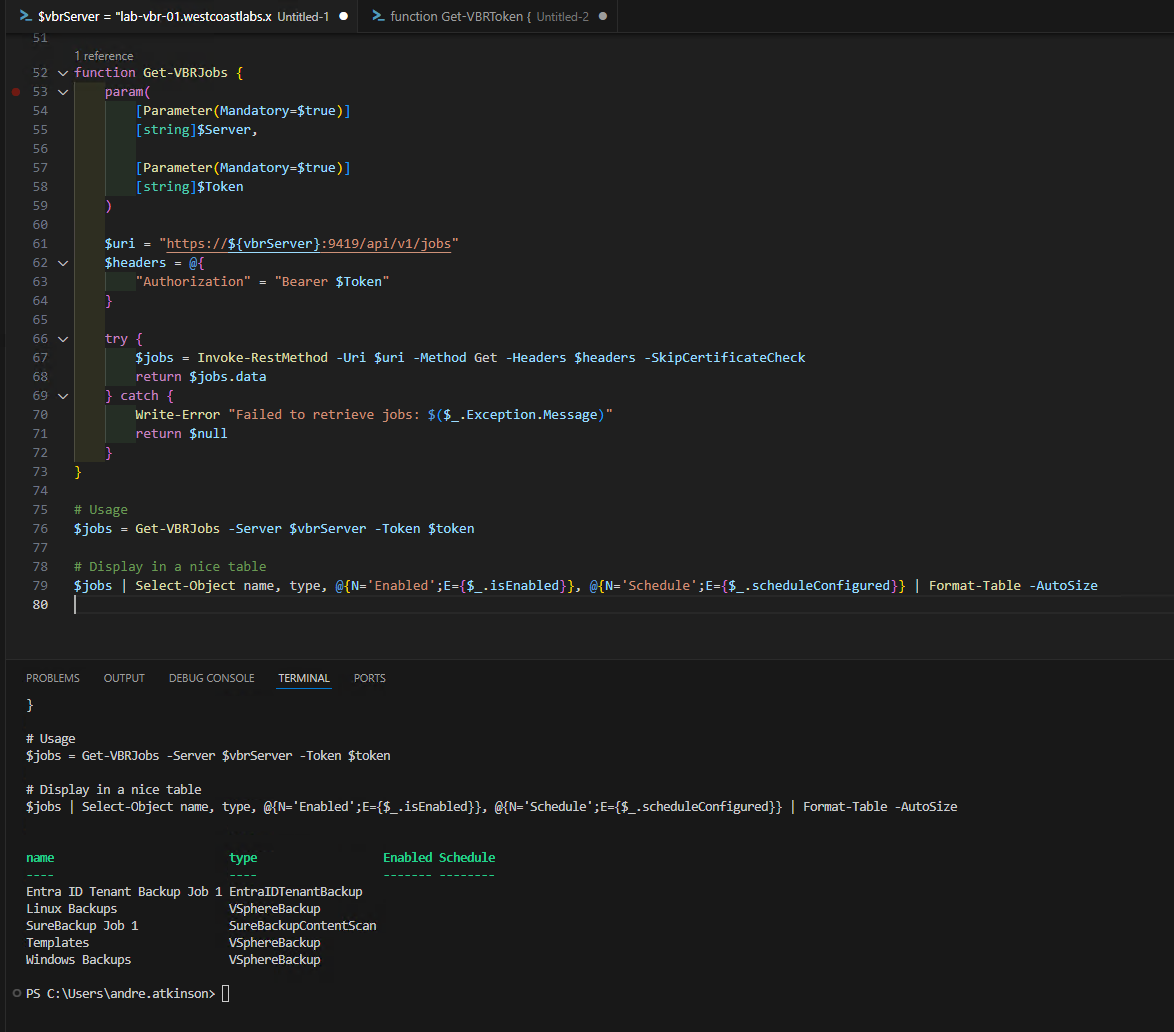
Task: Click the PowerShell icon on the Untitled-1 tab
Action: coord(26,16)
